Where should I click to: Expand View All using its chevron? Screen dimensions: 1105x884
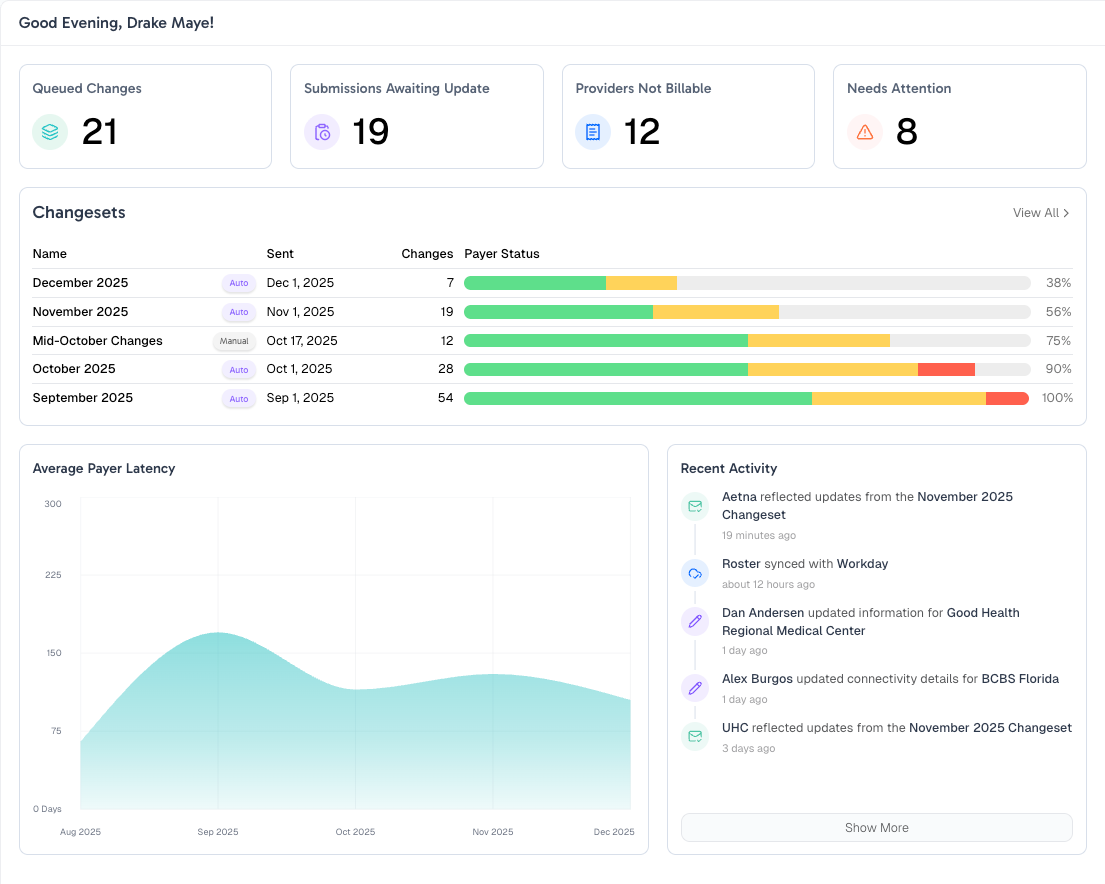point(1067,213)
